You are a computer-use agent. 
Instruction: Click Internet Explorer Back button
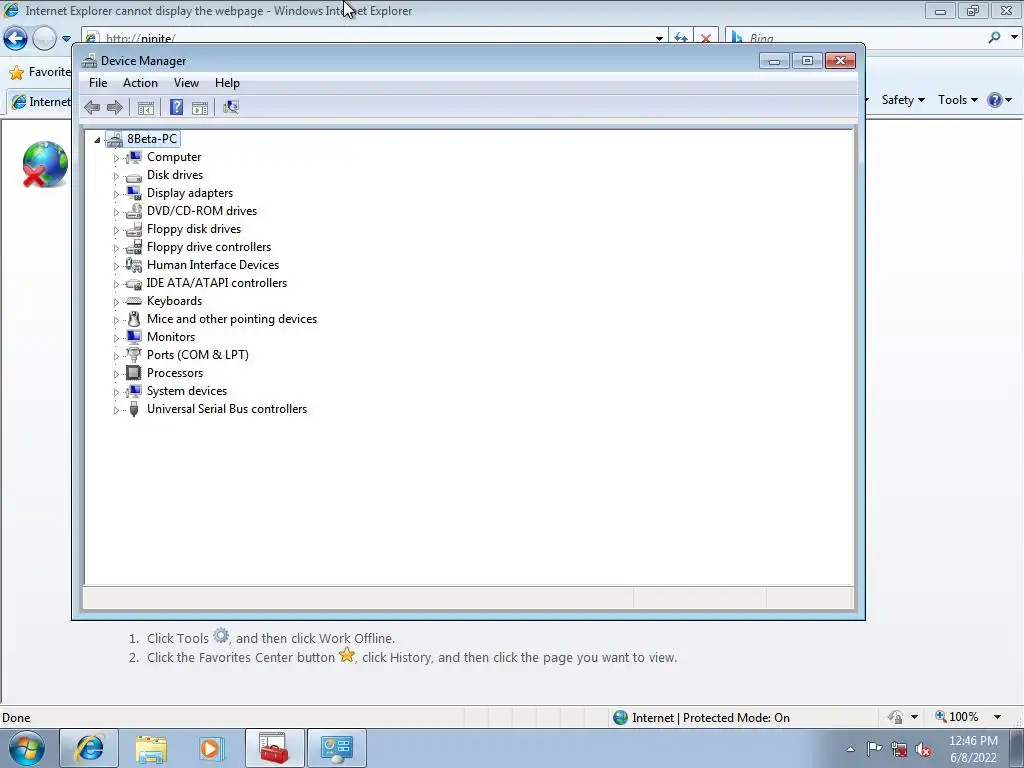pos(16,39)
